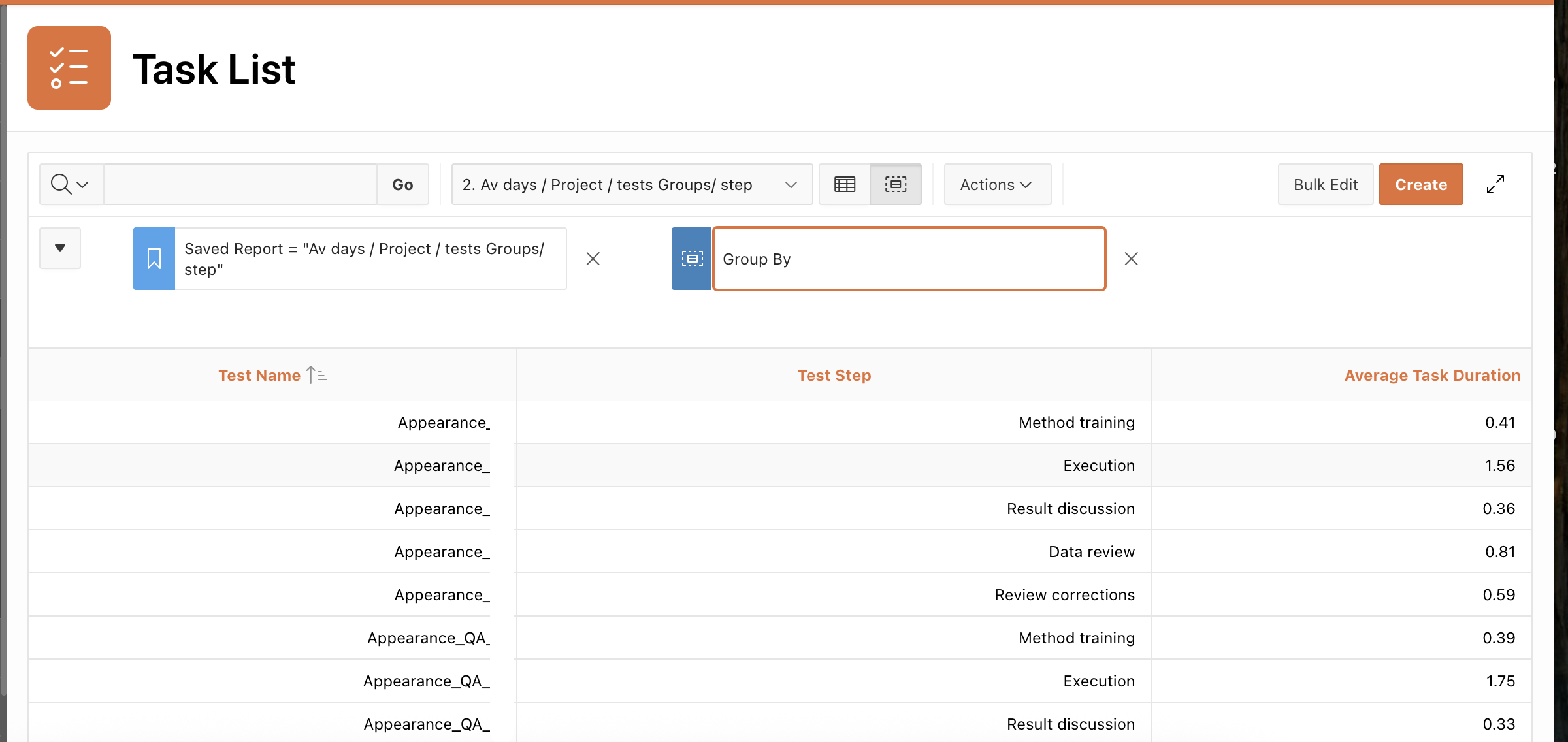1568x742 pixels.
Task: Remove the Group By setting
Action: [x=1131, y=259]
